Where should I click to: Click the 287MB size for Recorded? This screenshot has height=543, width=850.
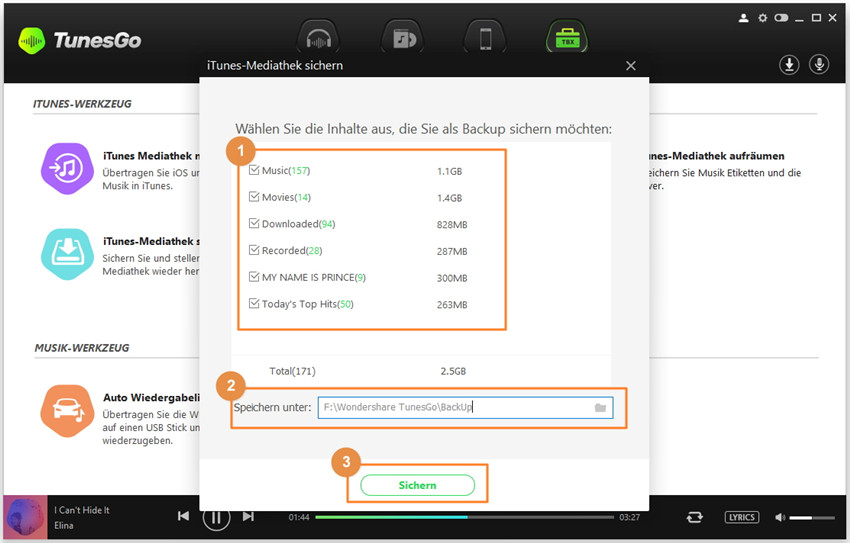pyautogui.click(x=452, y=251)
